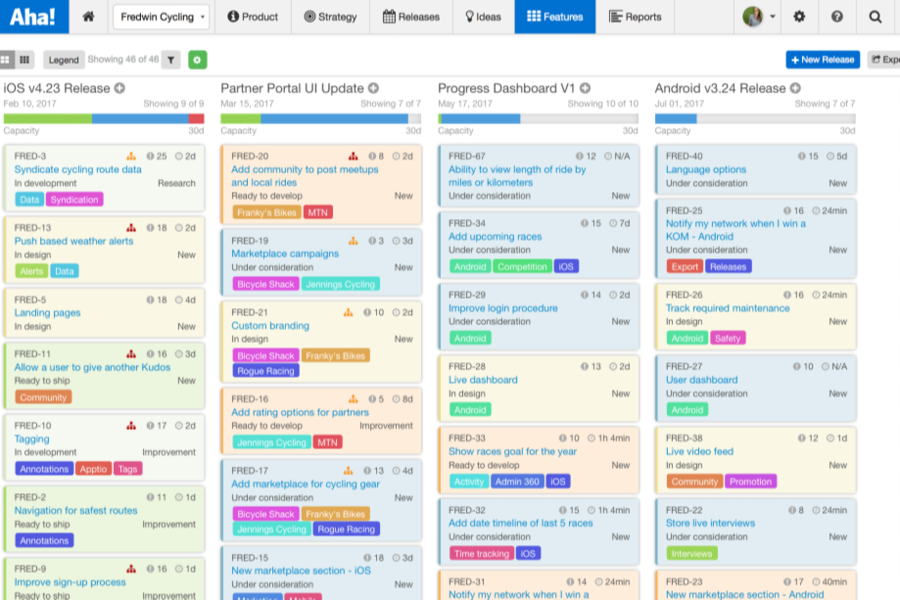Image resolution: width=900 pixels, height=600 pixels.
Task: Open the Releases tab
Action: click(411, 17)
